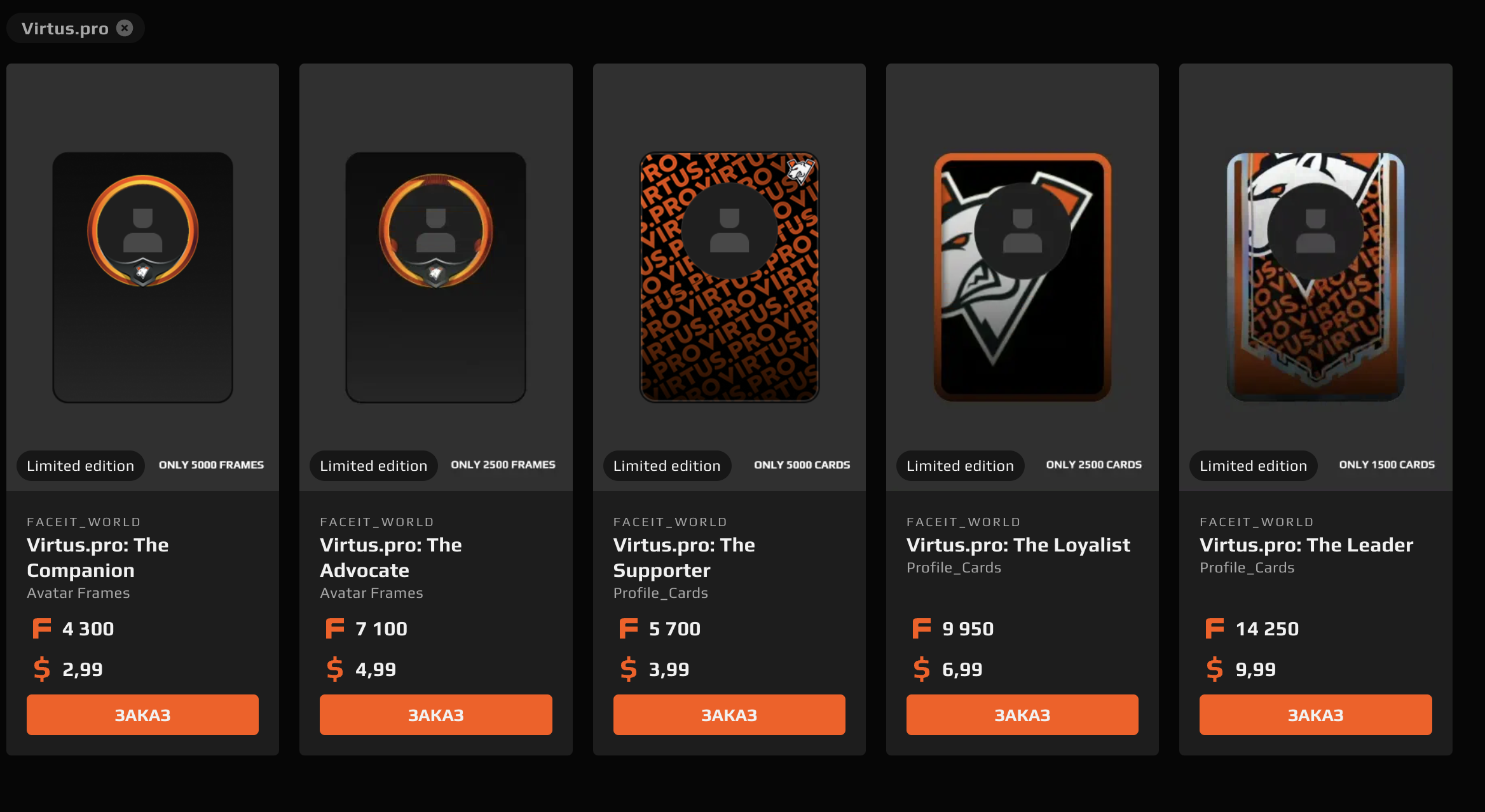1485x812 pixels.
Task: Open The Companion avatar frame preview
Action: pos(142,277)
